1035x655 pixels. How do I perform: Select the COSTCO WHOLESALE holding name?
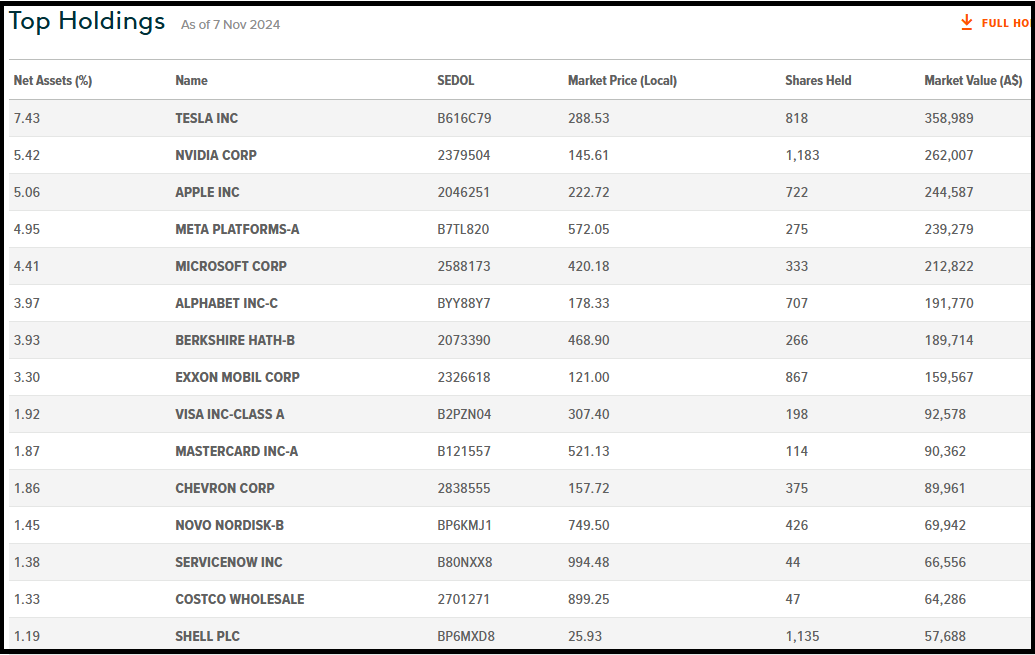click(x=240, y=599)
